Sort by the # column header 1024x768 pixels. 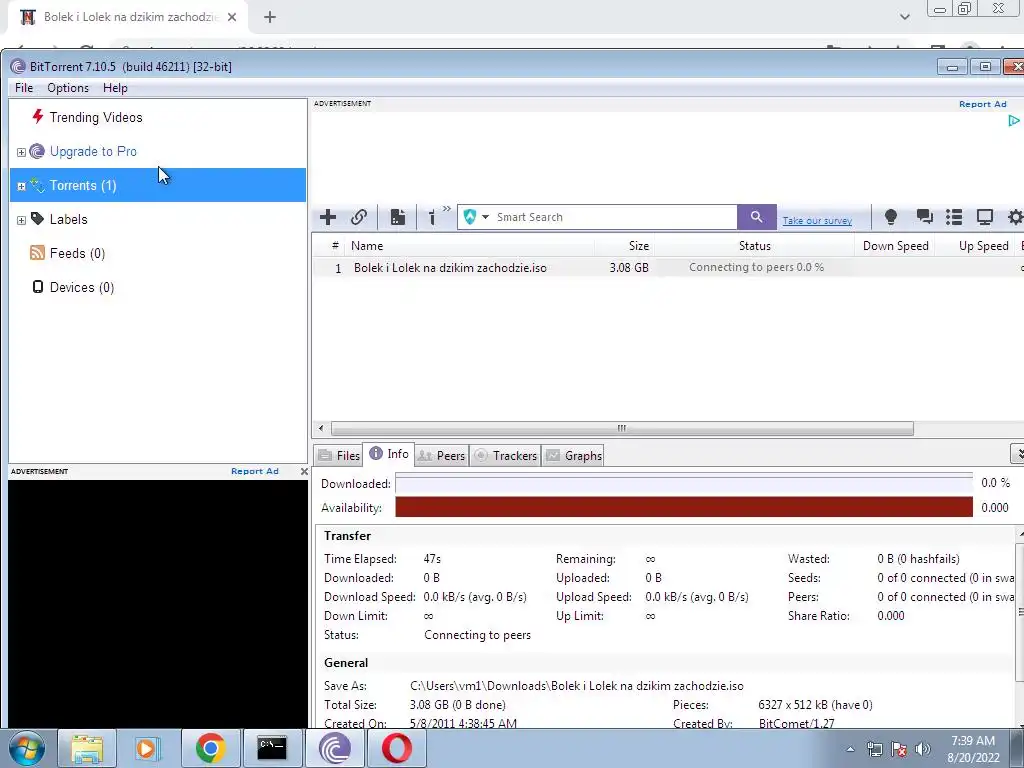coord(335,246)
